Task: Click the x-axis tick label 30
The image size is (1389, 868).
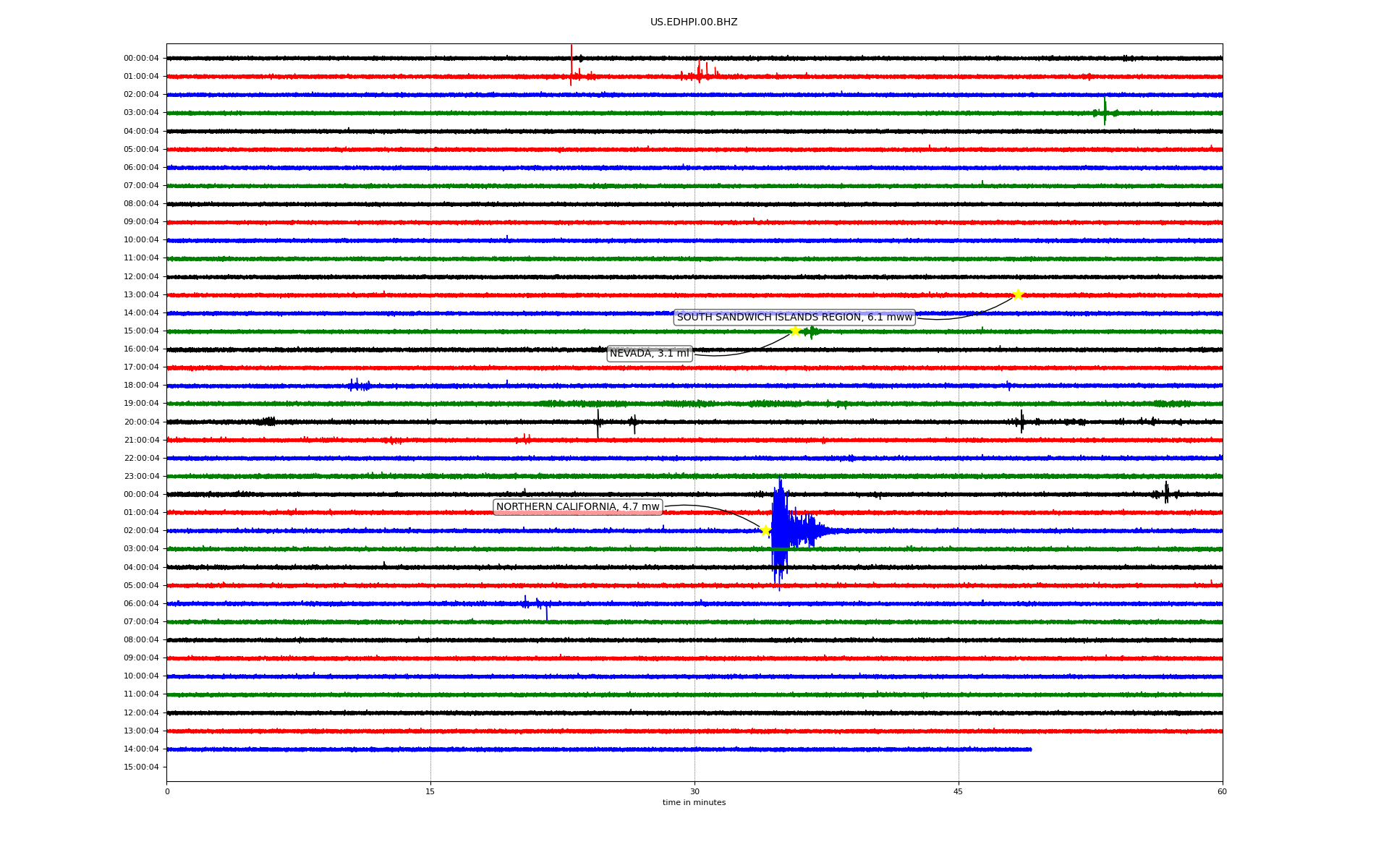Action: pyautogui.click(x=694, y=792)
